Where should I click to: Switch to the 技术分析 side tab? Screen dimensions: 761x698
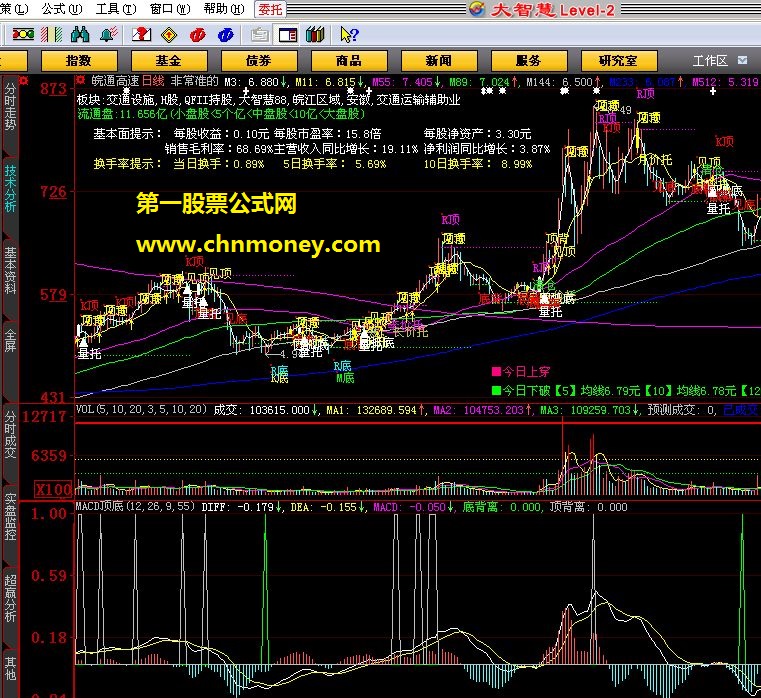(10, 188)
